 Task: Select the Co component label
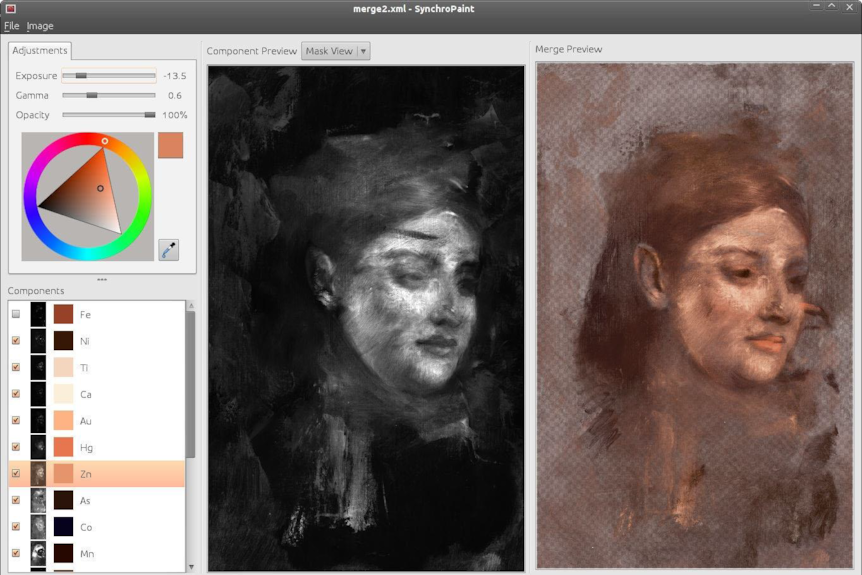[86, 527]
